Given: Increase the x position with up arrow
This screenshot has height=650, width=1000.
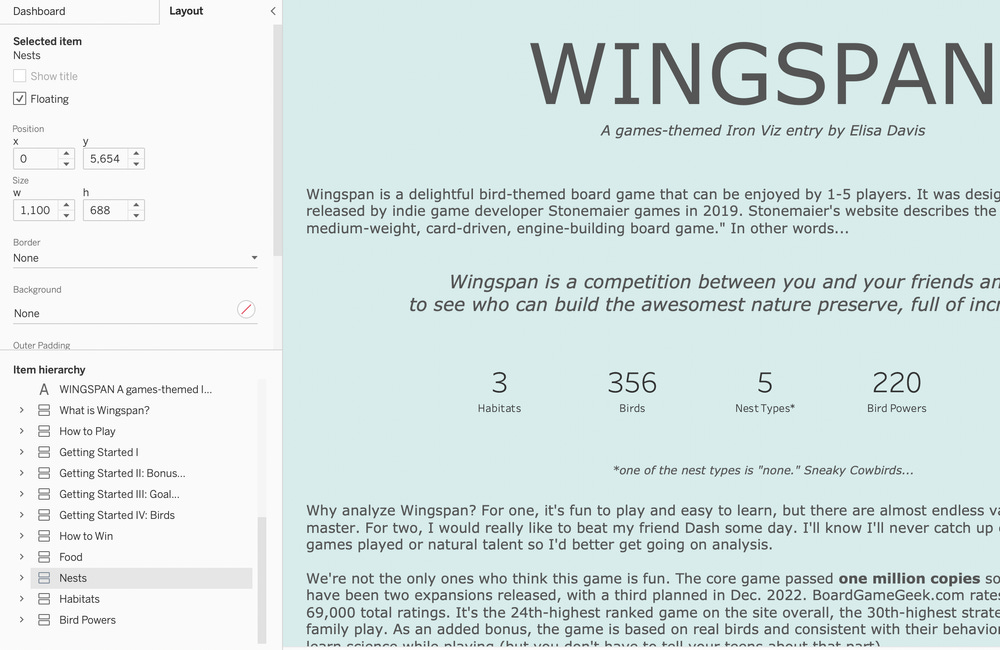Looking at the screenshot, I should coord(66,154).
